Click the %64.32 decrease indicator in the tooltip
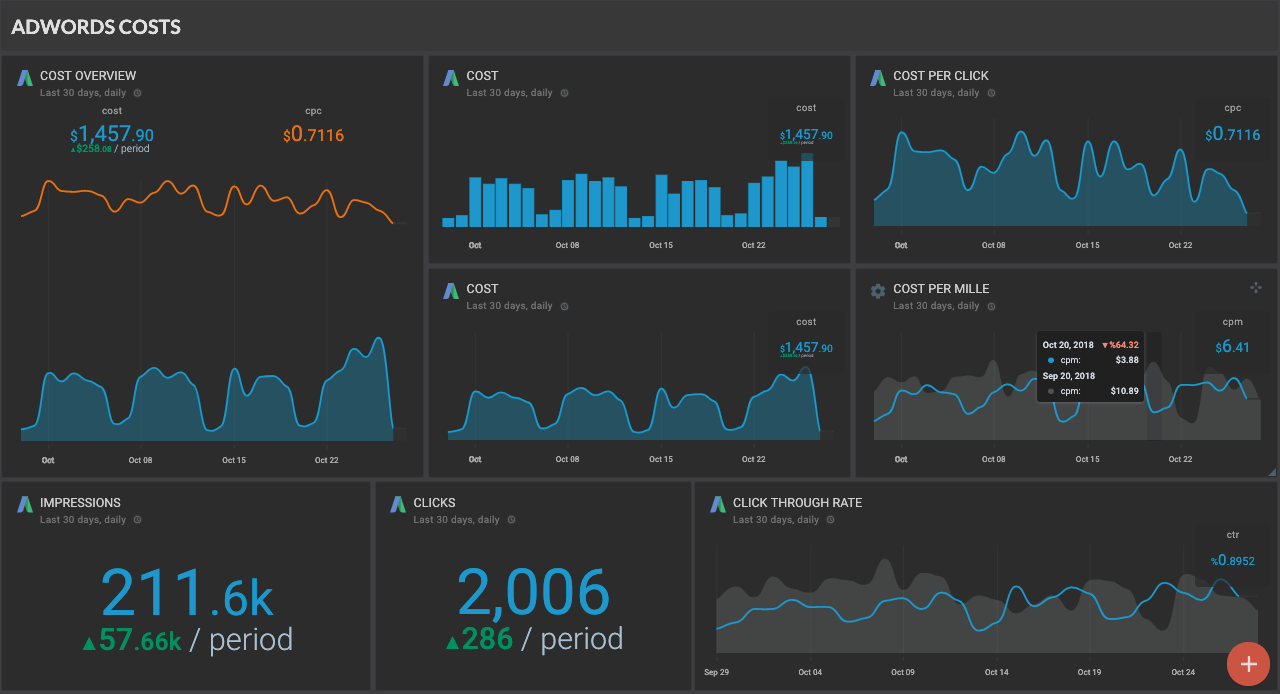Viewport: 1280px width, 694px height. (x=1120, y=345)
